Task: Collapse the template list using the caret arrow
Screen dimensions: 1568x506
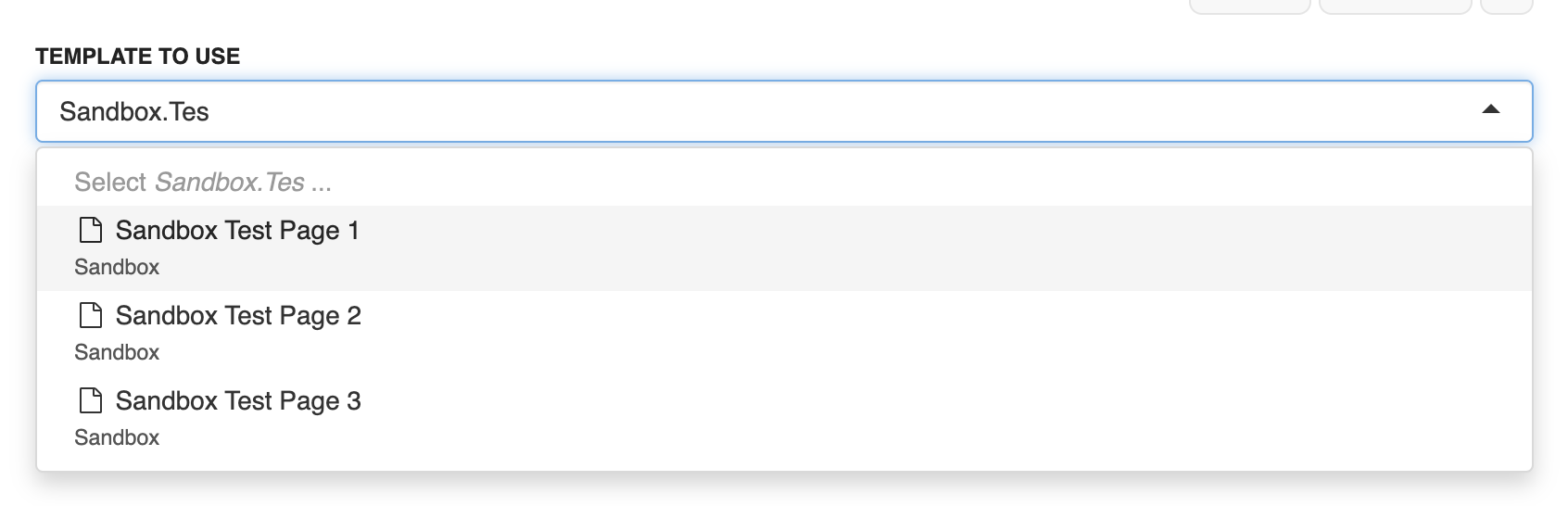Action: [x=1490, y=109]
